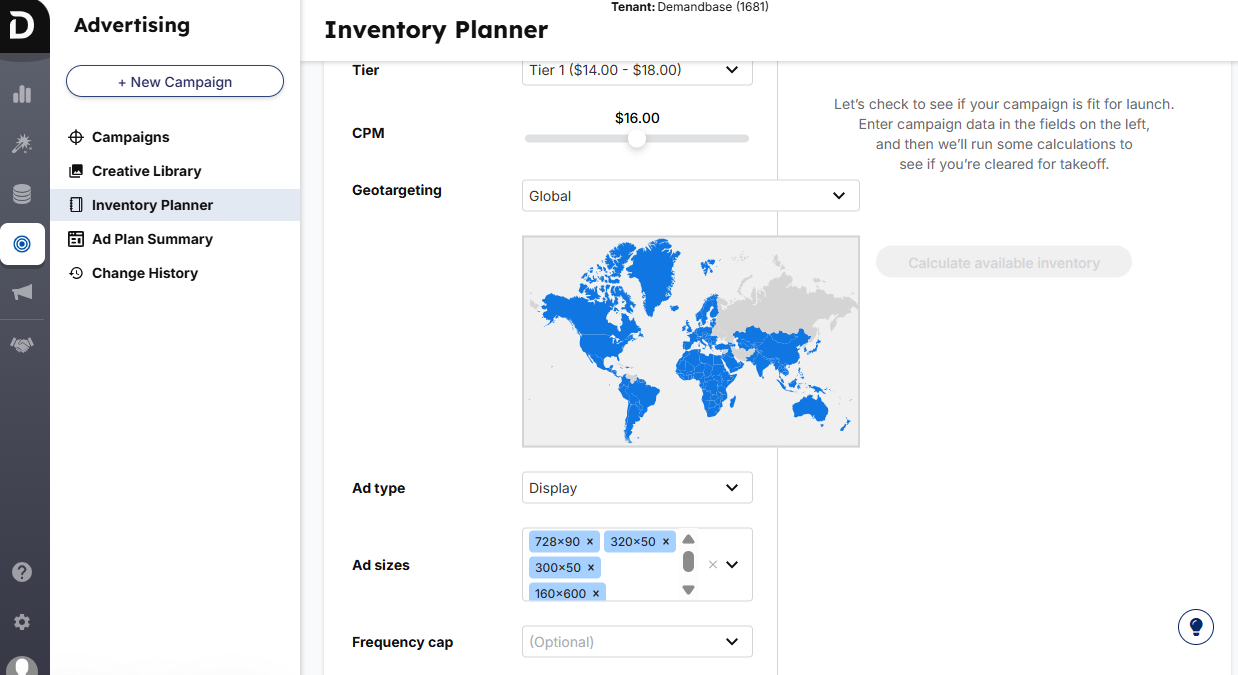Click the database icon in the left rail
The height and width of the screenshot is (675, 1238).
(22, 193)
